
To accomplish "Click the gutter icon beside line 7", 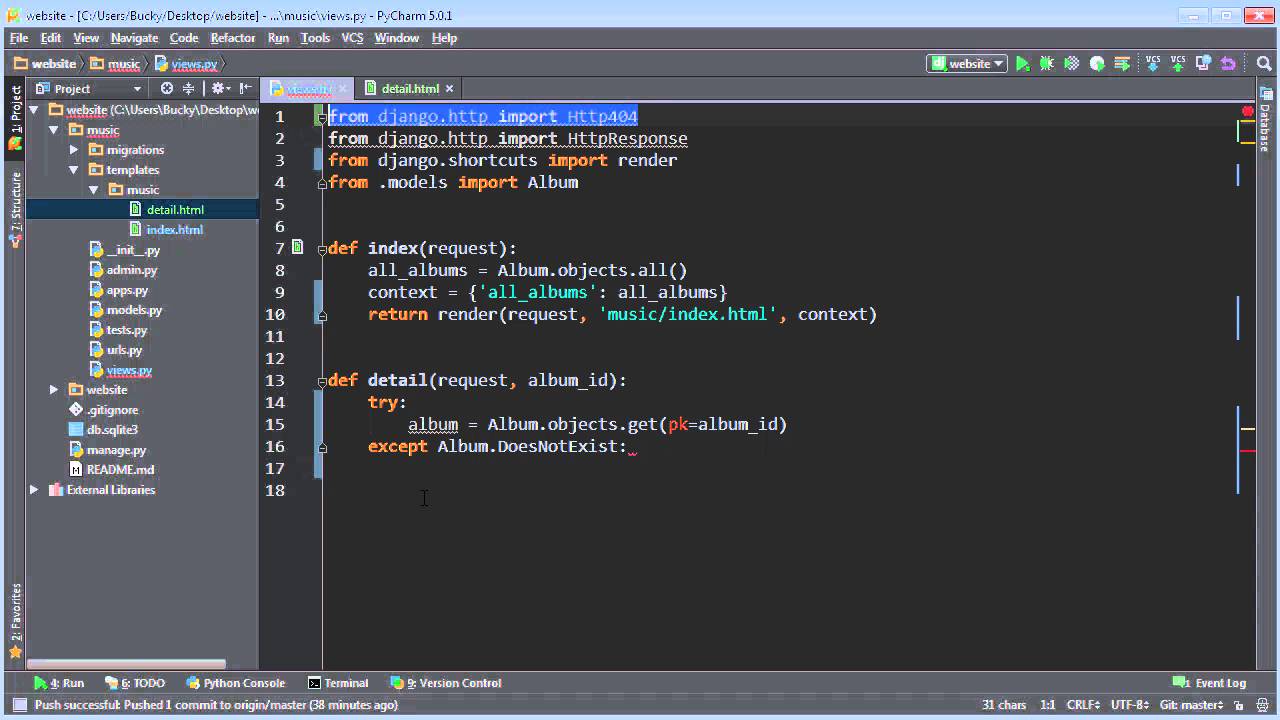I will tap(298, 247).
